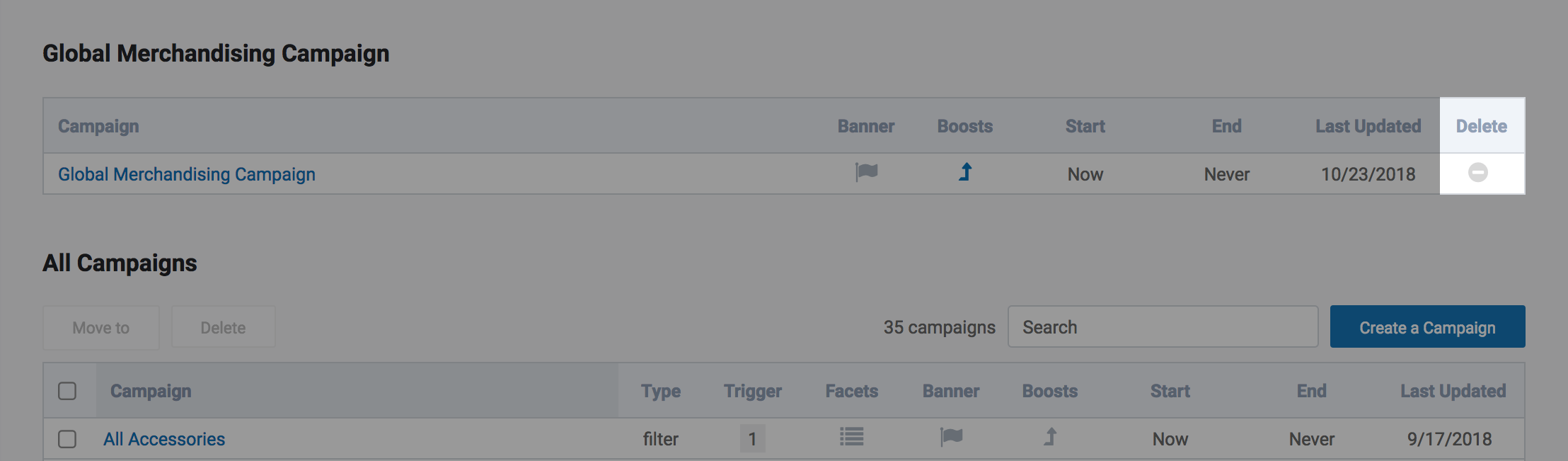Click the All Accessories trigger count badge
The width and height of the screenshot is (1568, 461).
click(x=752, y=439)
